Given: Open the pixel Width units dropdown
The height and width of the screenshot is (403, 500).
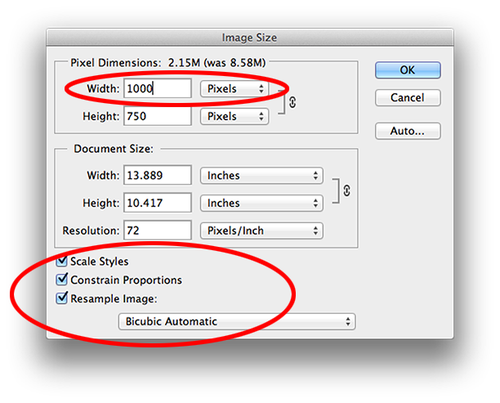Looking at the screenshot, I should [x=234, y=89].
